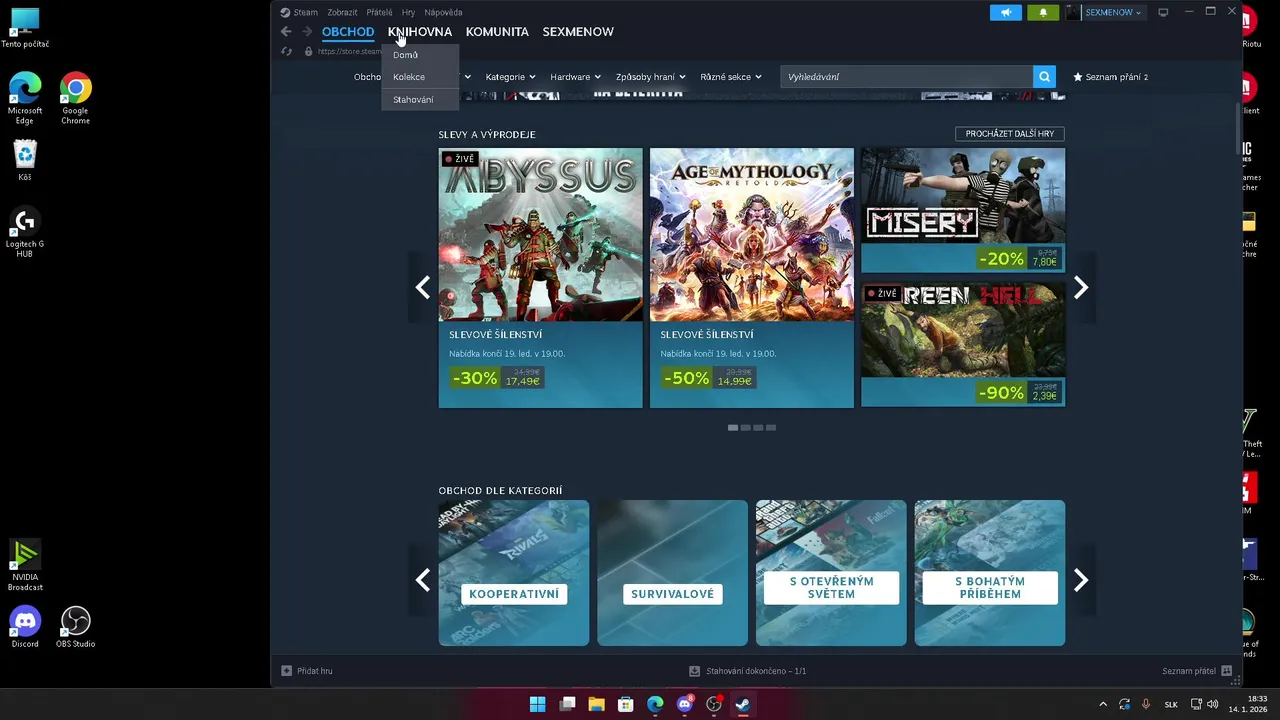
Task: Expand the Kategorie dropdown
Action: click(510, 77)
